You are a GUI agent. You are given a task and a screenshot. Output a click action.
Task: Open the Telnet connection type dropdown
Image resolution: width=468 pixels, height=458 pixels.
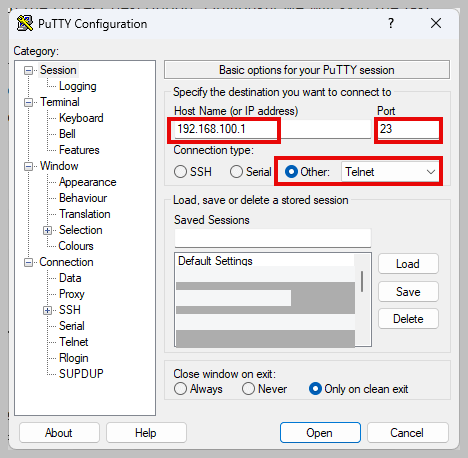coord(390,172)
